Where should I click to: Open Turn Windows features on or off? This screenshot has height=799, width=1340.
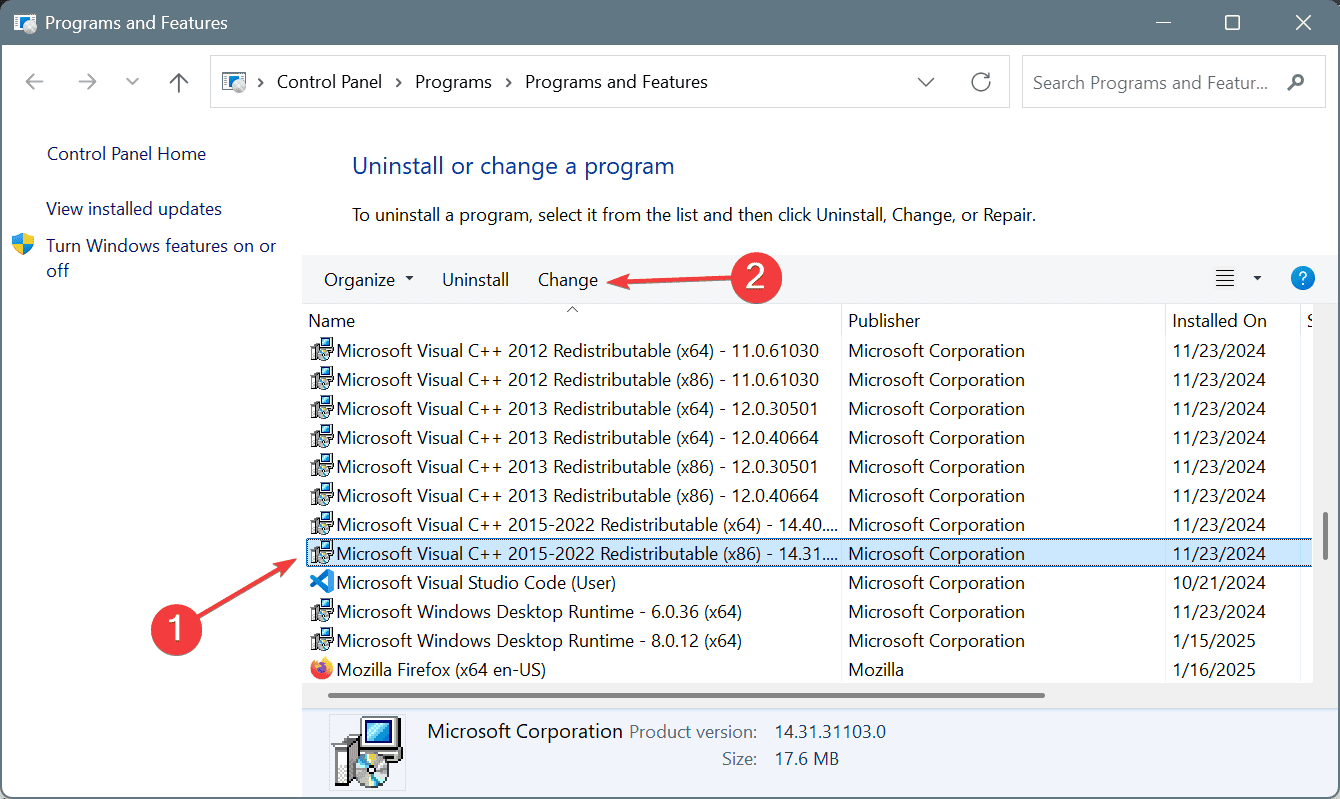(161, 258)
